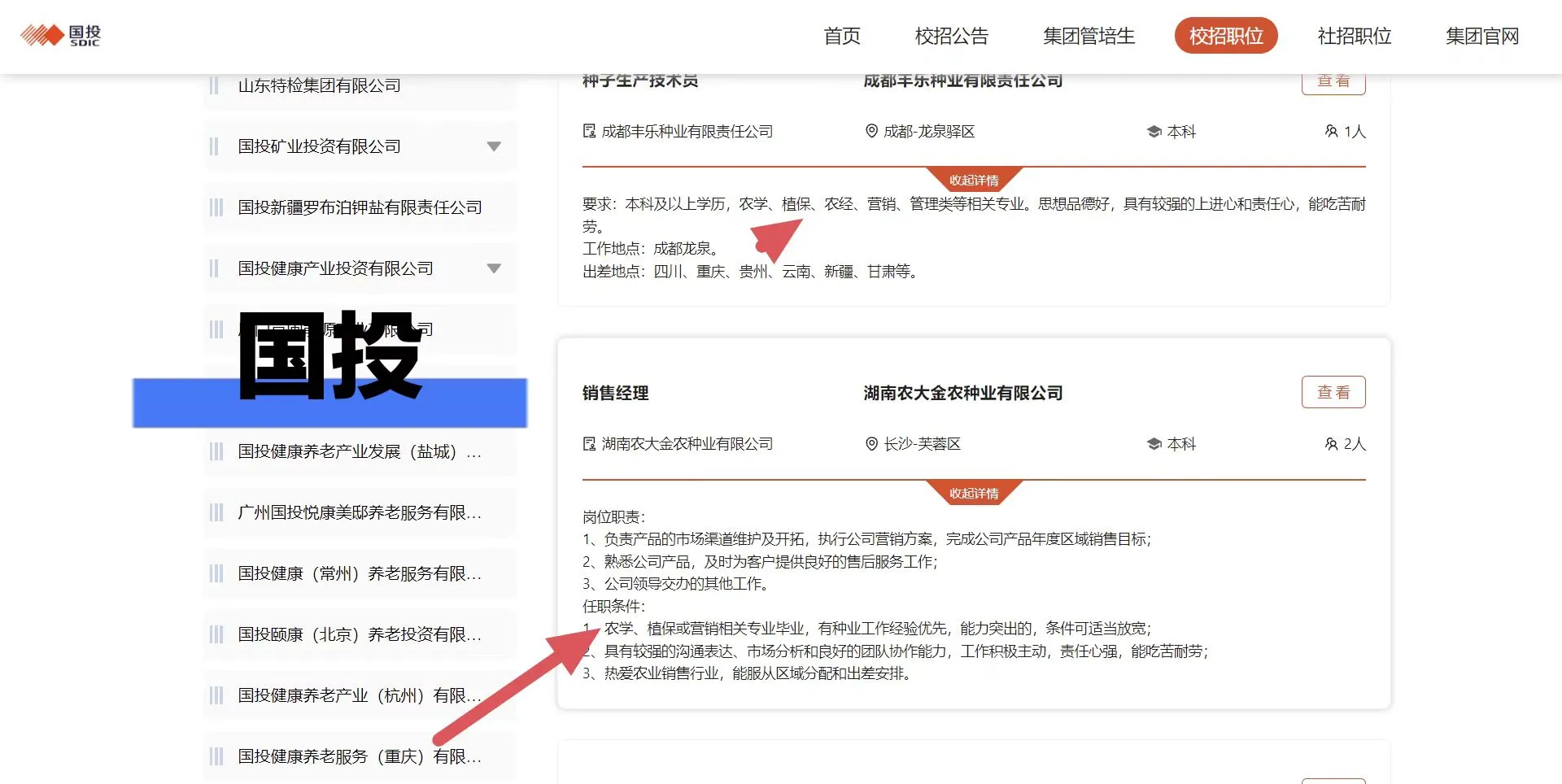This screenshot has width=1562, height=784.
Task: Collapse 收起详情 on the 销售经理 card
Action: click(x=973, y=492)
